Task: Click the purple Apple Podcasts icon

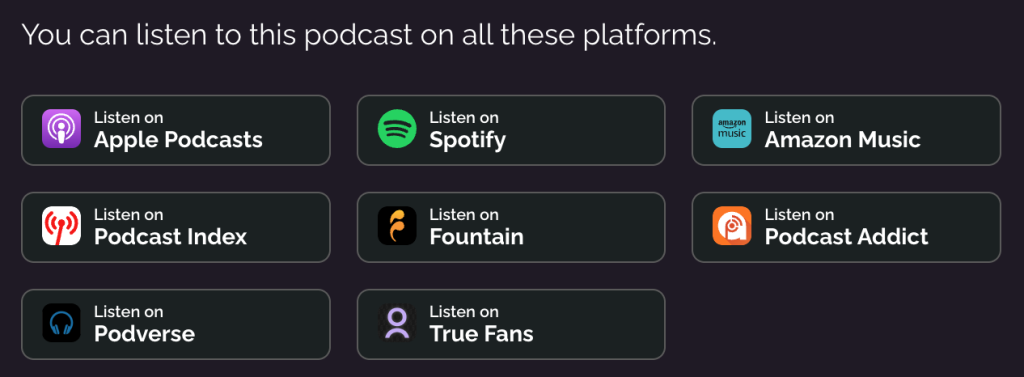Action: click(x=61, y=129)
